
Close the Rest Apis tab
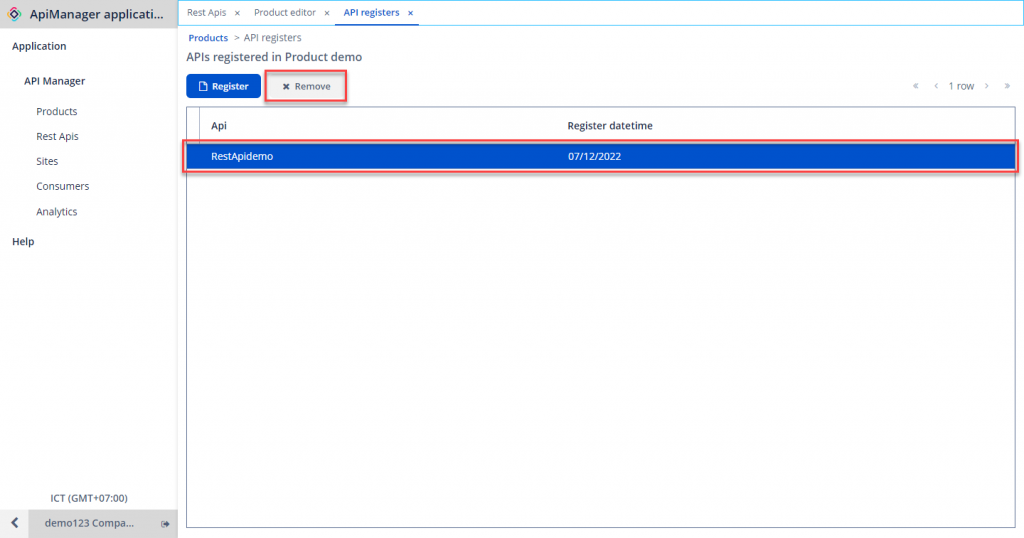pos(237,13)
